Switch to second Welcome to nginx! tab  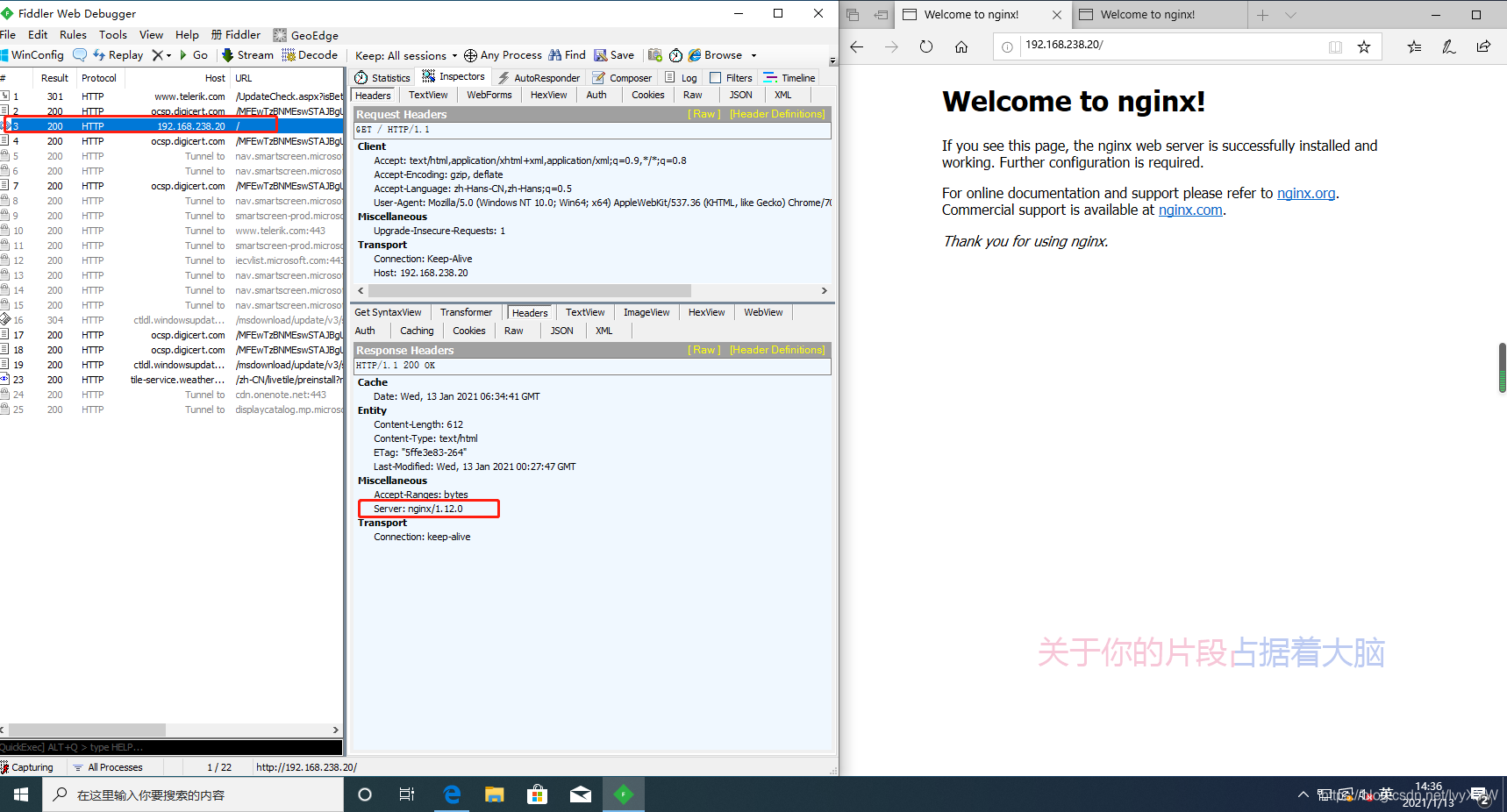[x=1159, y=15]
